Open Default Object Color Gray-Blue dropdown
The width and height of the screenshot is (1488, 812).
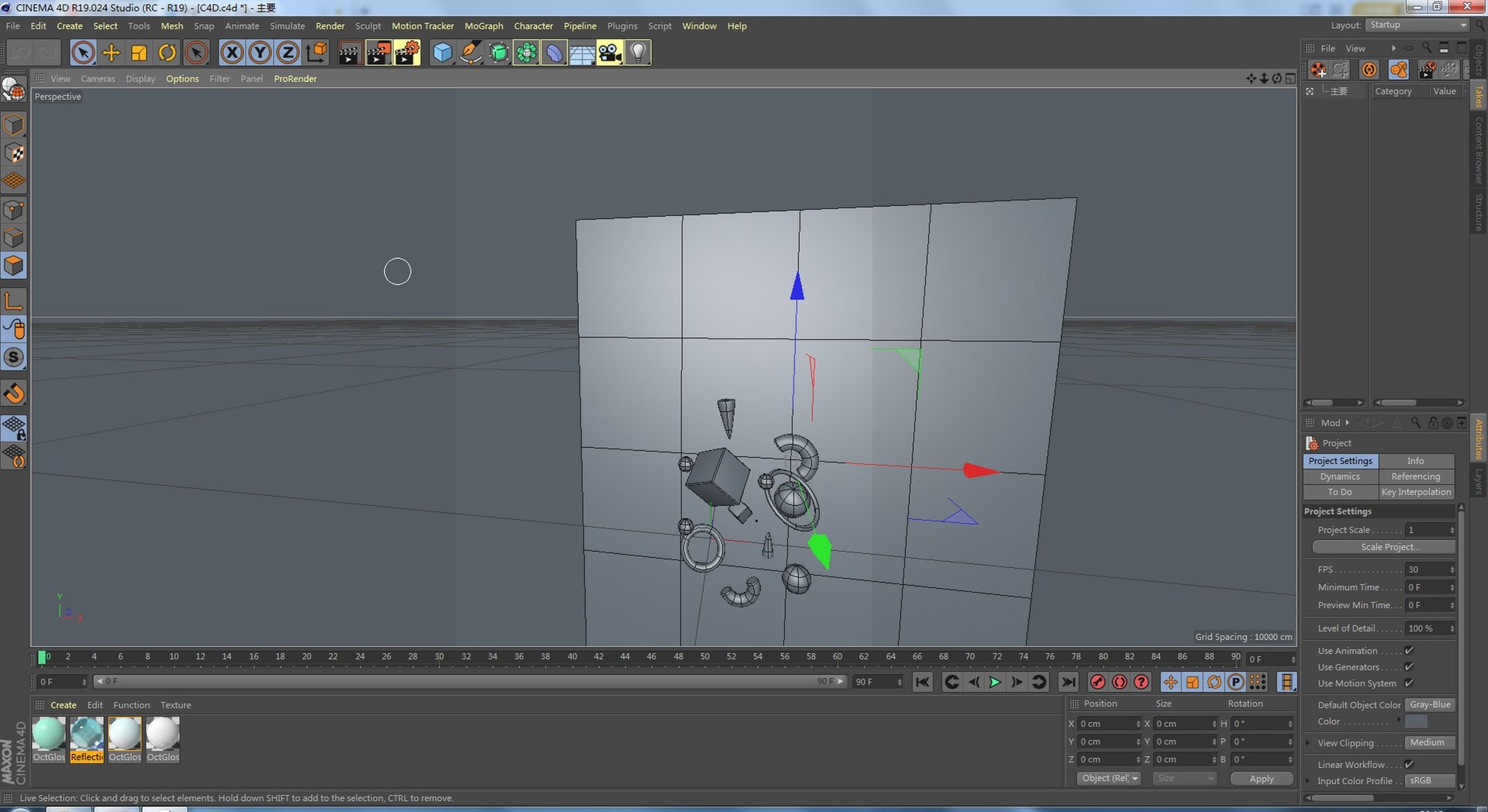(x=1431, y=705)
